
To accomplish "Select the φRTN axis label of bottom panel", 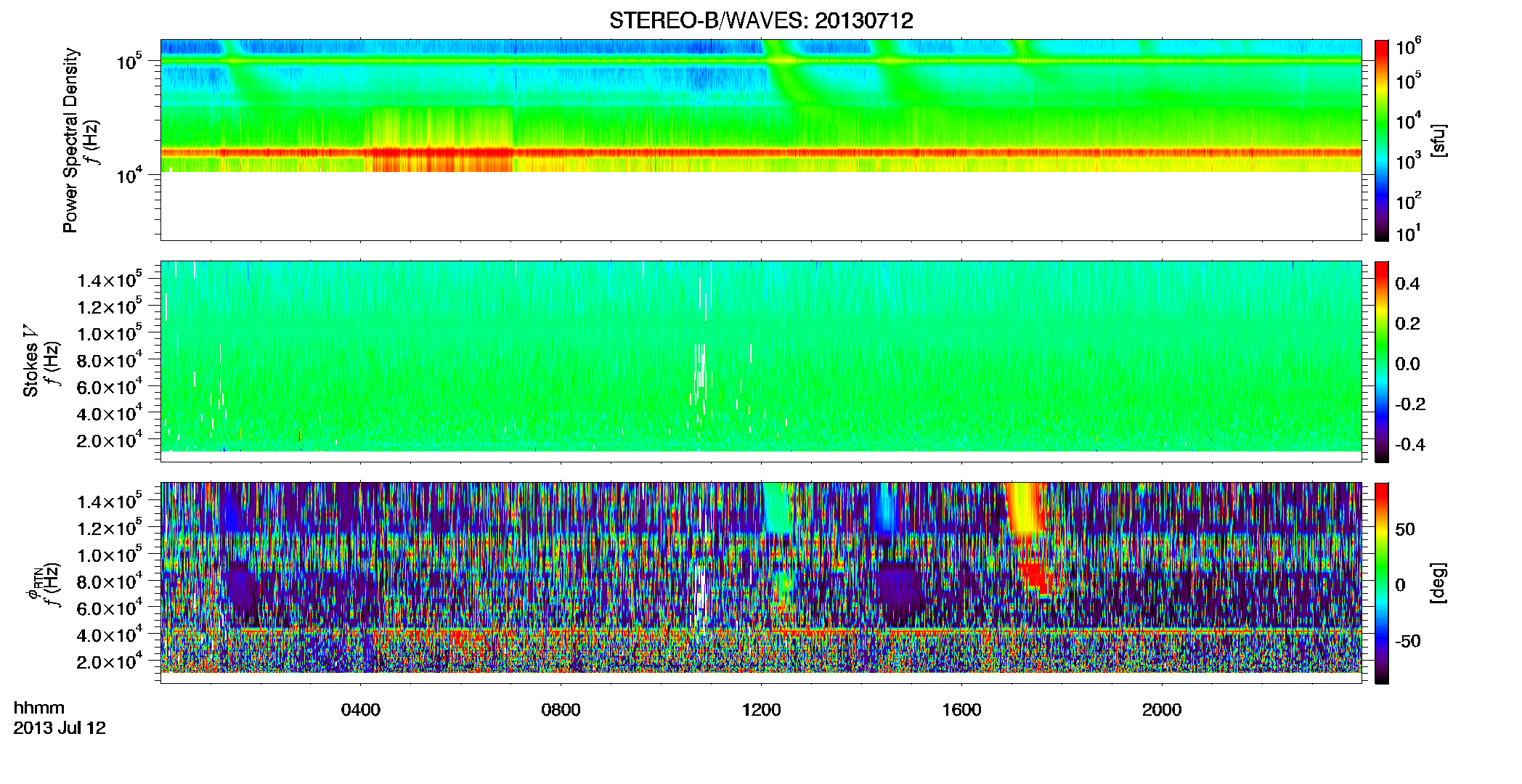I will (x=33, y=583).
